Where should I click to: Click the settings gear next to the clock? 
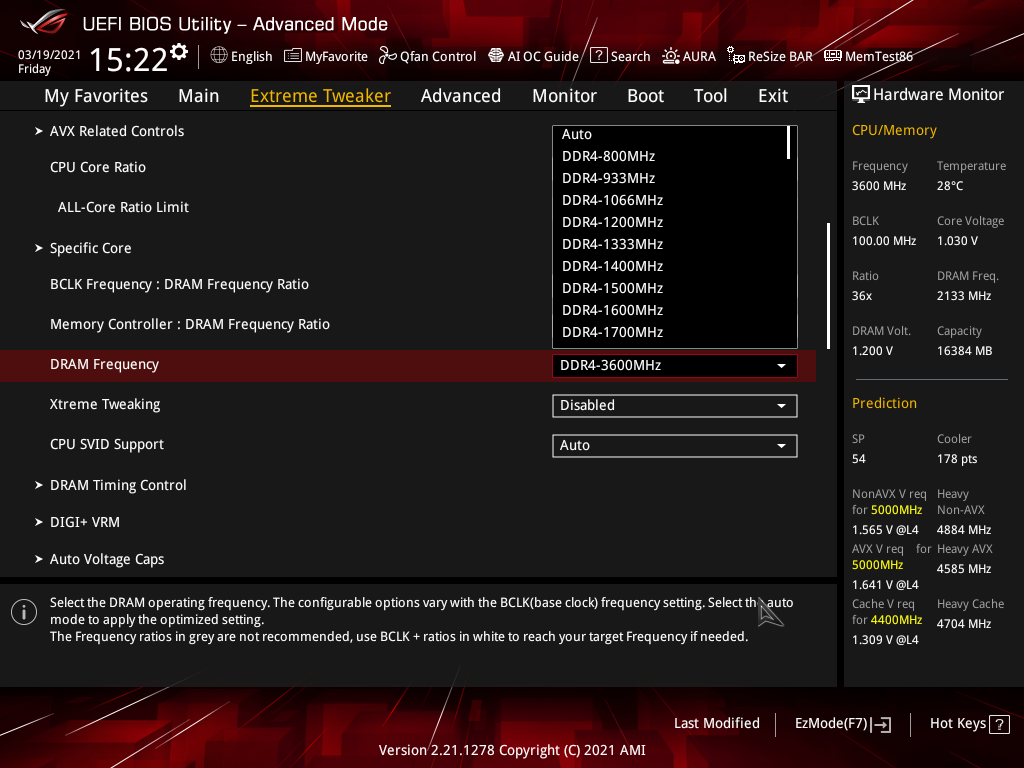coord(179,52)
